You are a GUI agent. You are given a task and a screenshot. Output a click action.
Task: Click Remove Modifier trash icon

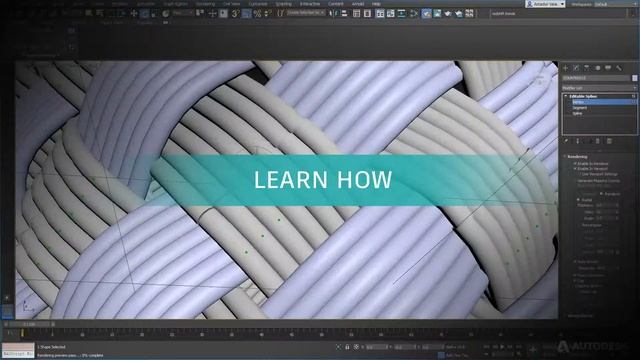tap(598, 141)
